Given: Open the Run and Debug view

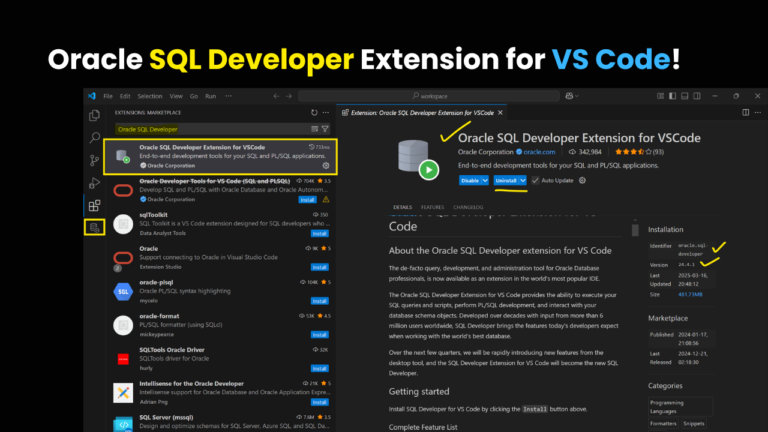Looking at the screenshot, I should tap(95, 183).
